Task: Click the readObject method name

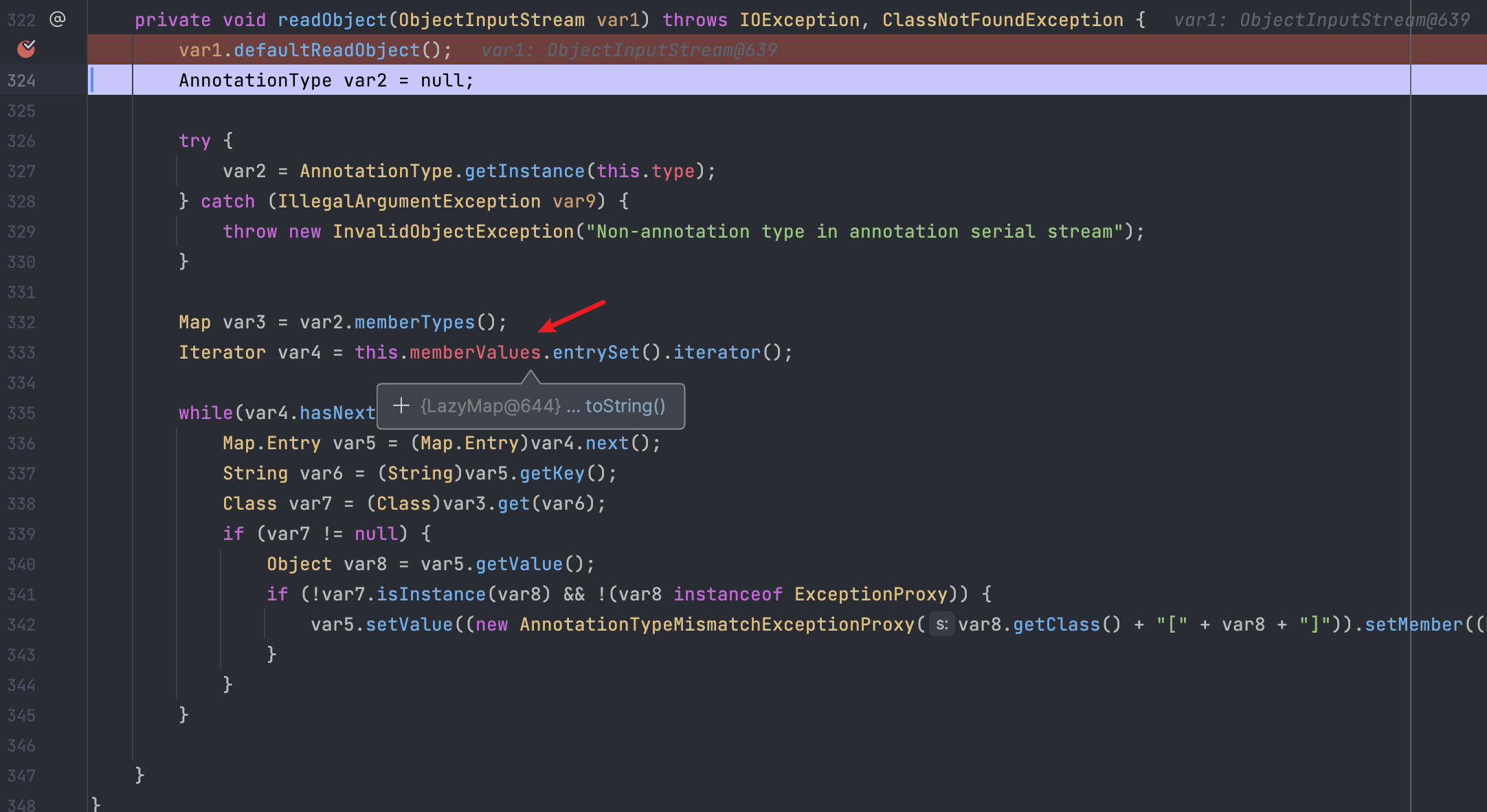Action: [x=333, y=20]
